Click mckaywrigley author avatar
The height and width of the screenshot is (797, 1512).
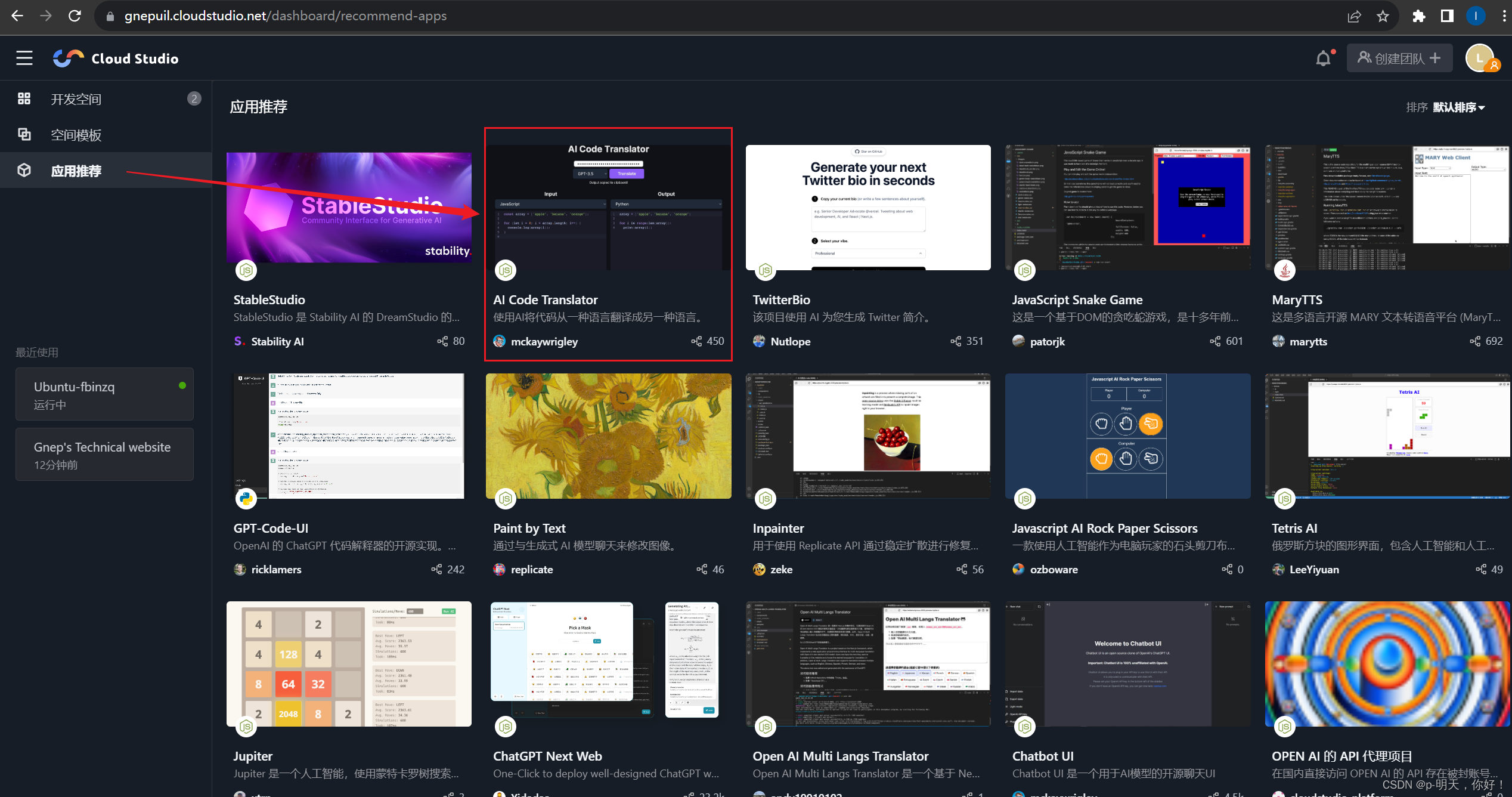tap(500, 341)
